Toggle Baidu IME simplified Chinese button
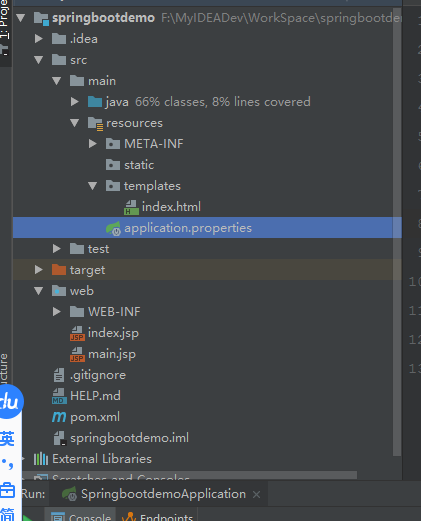Image resolution: width=421 pixels, height=521 pixels. pyautogui.click(x=7, y=514)
